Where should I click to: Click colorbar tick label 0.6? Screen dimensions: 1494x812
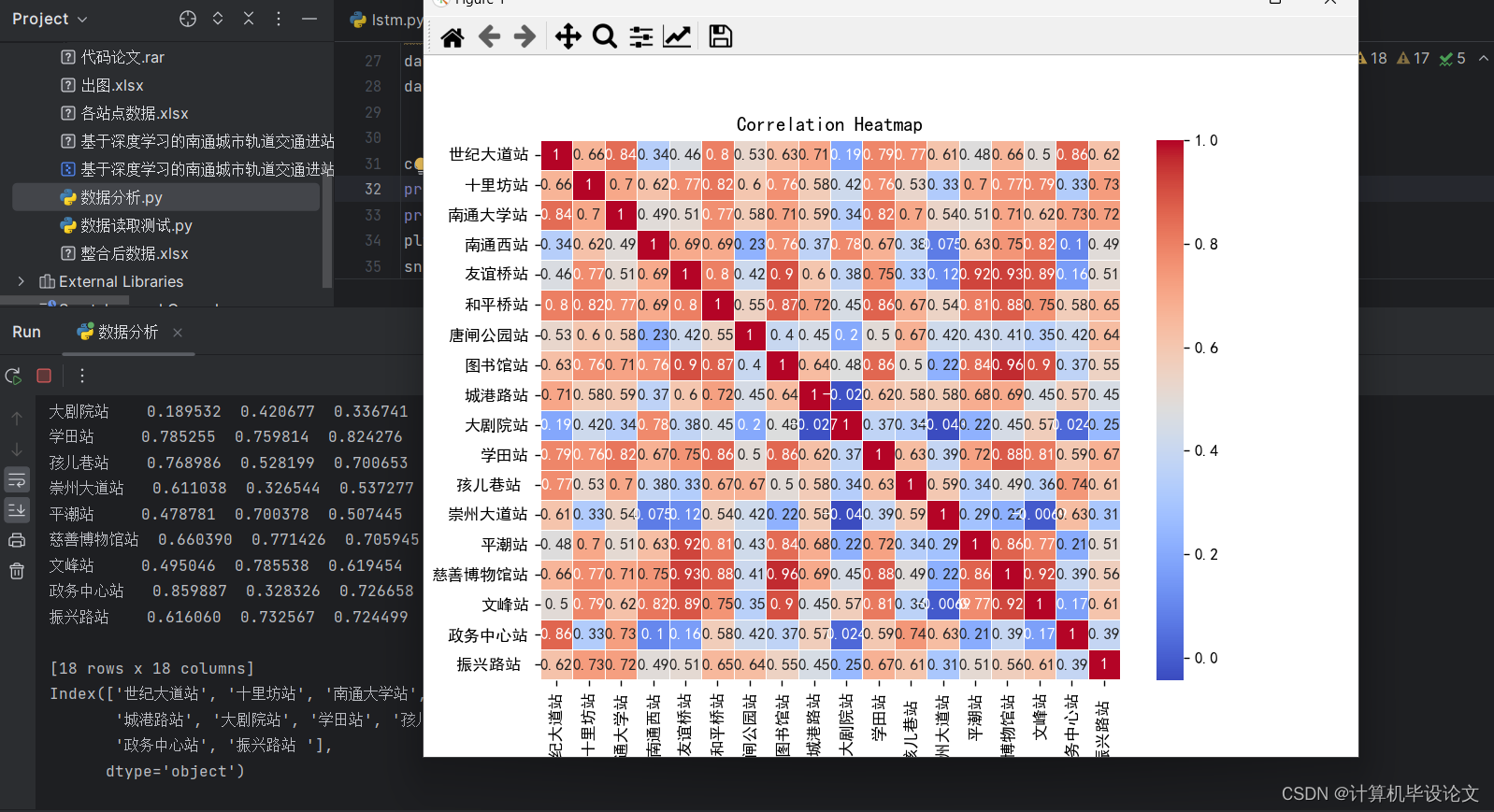(x=1206, y=348)
